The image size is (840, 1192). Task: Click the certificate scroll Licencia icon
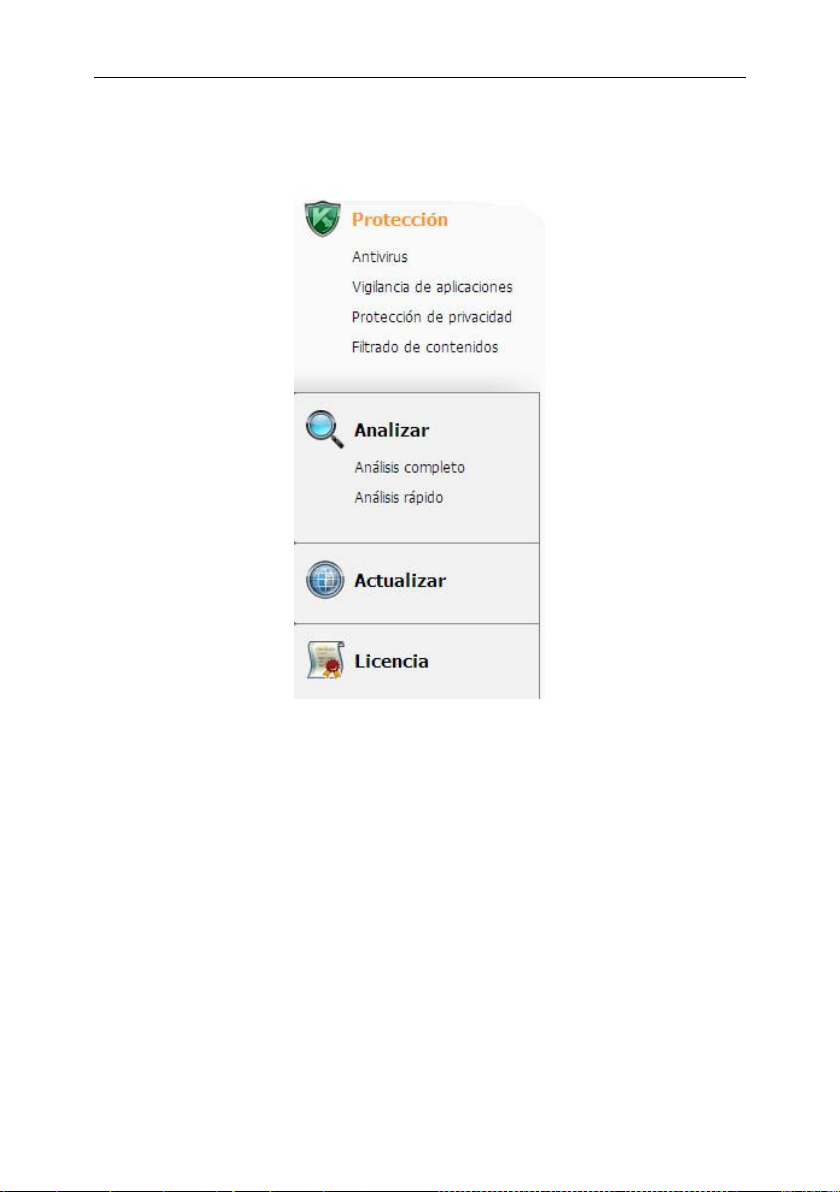[x=325, y=660]
